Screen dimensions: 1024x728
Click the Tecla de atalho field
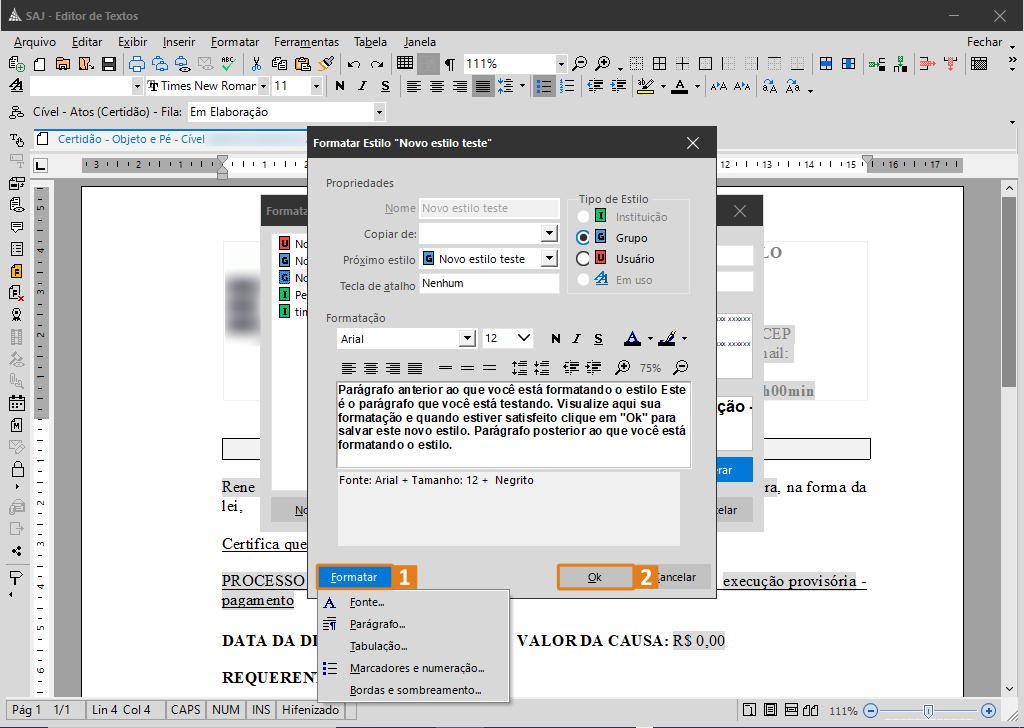click(x=489, y=283)
